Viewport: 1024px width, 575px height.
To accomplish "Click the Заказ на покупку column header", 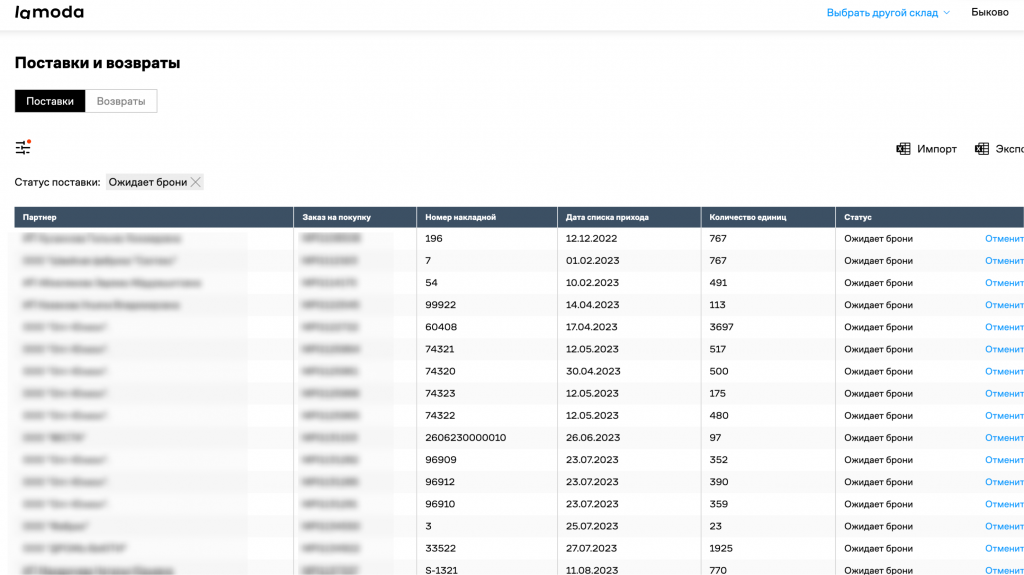I will pyautogui.click(x=336, y=217).
